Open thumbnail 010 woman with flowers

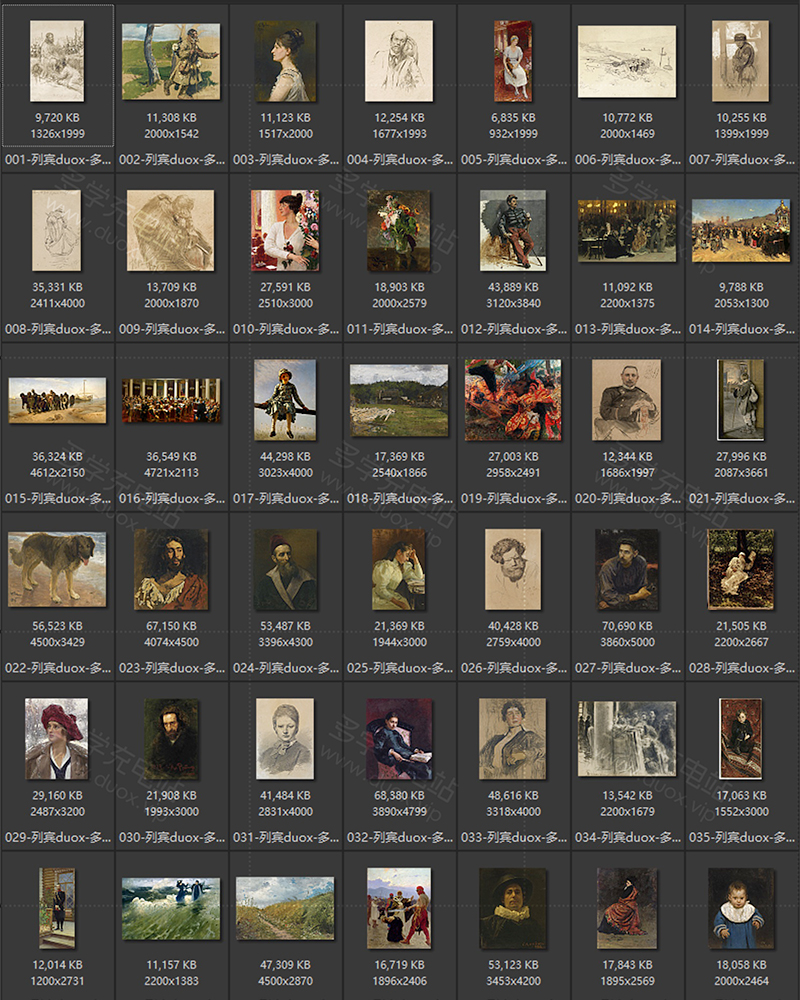click(285, 230)
